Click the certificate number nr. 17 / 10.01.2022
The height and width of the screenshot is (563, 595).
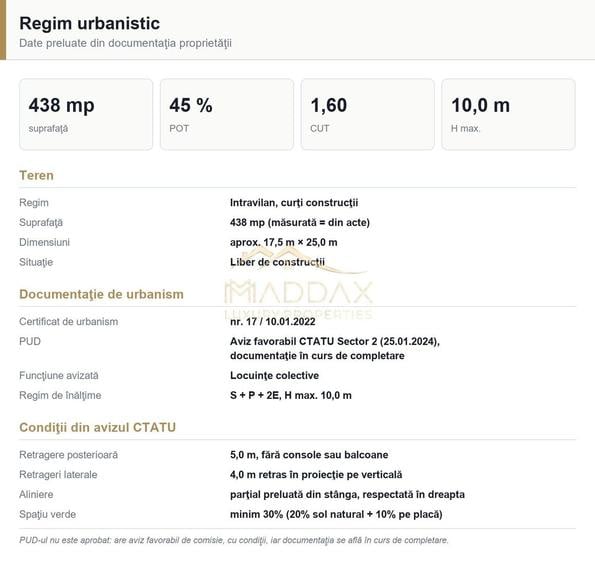coord(272,322)
